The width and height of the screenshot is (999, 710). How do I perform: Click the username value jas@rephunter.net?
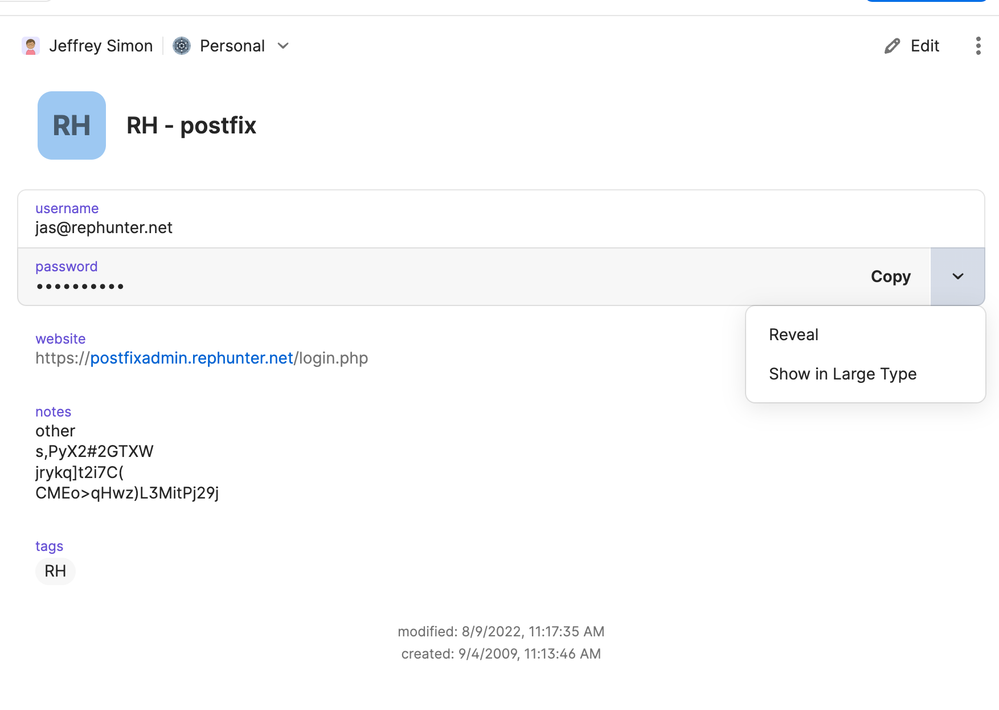click(x=104, y=228)
